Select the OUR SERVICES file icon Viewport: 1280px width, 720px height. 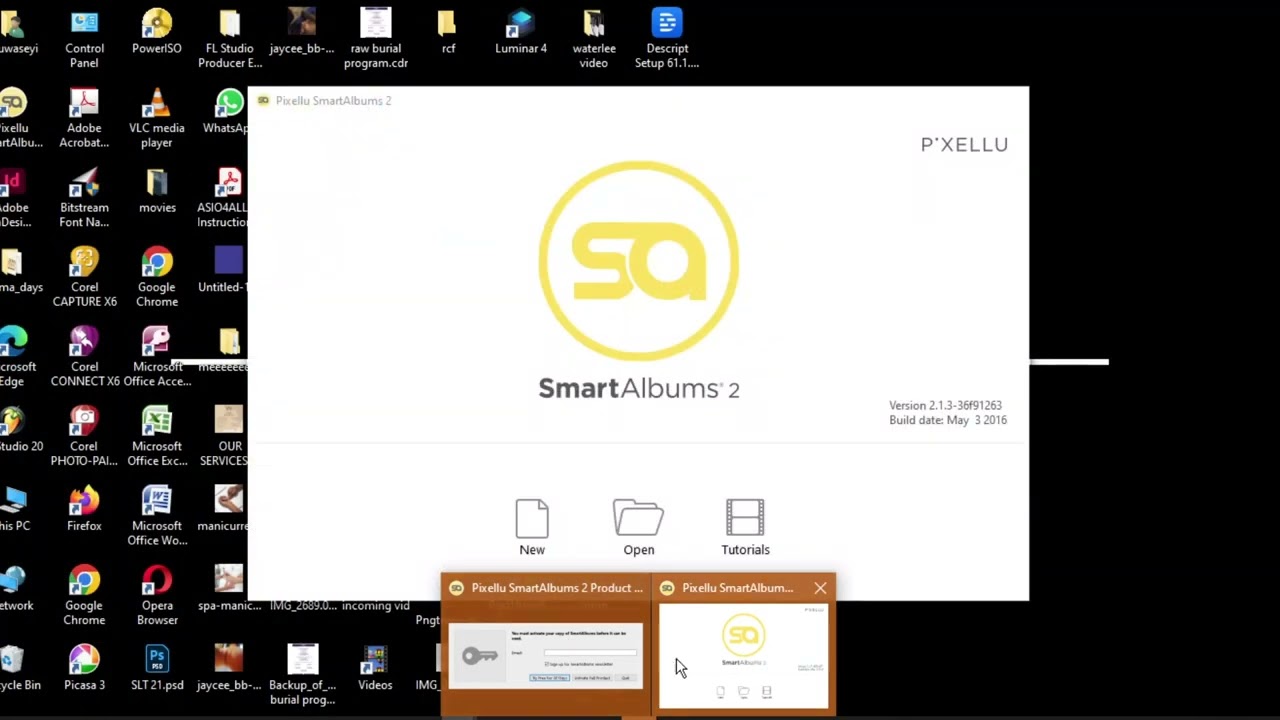pyautogui.click(x=228, y=436)
